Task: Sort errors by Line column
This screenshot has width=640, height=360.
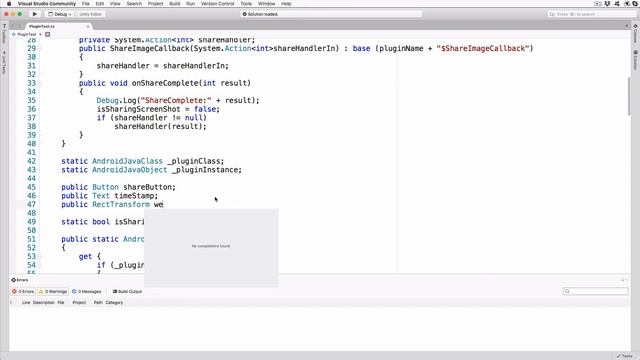Action: (x=26, y=302)
